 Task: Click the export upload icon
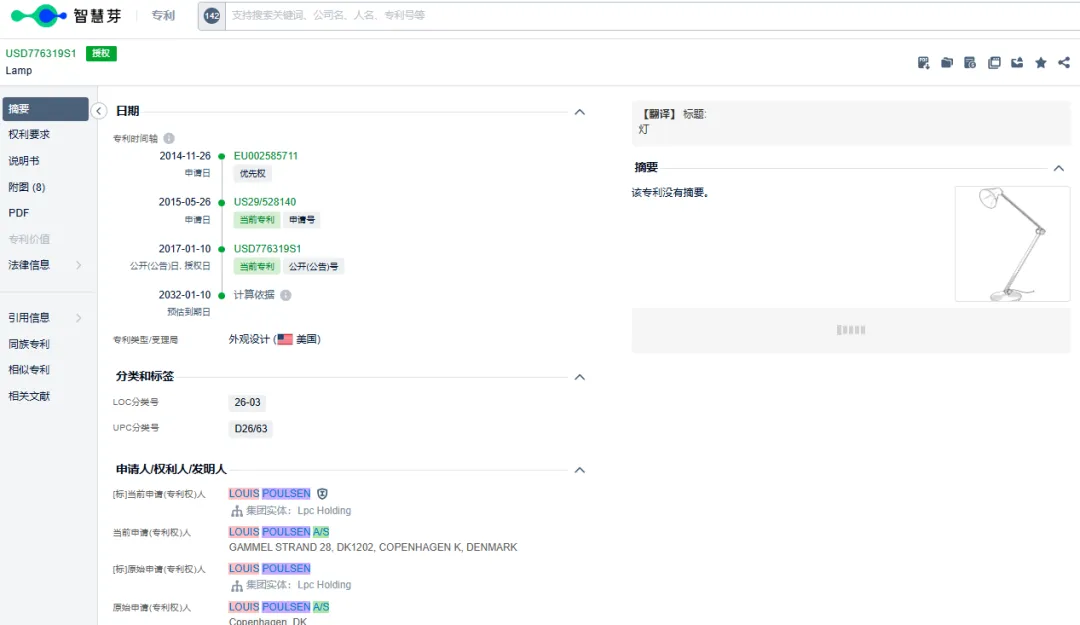pyautogui.click(x=1017, y=63)
